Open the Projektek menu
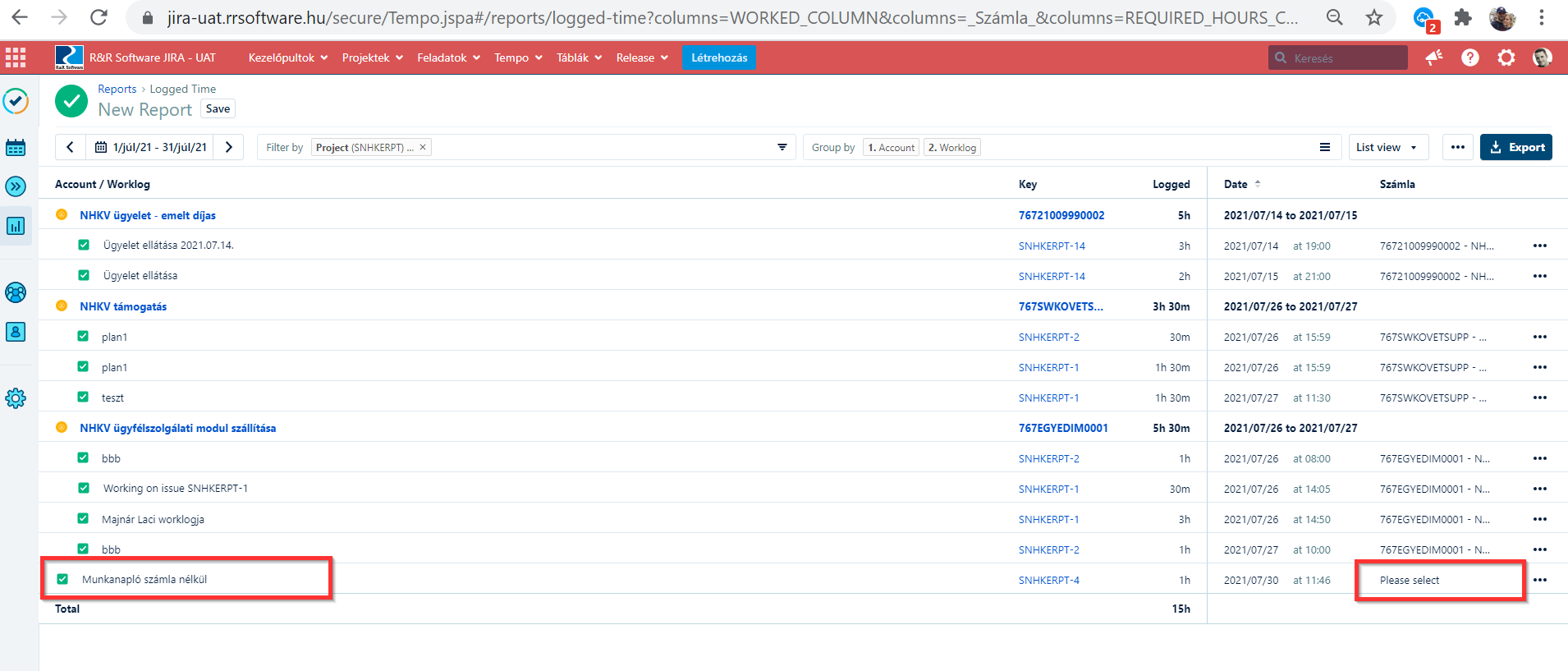This screenshot has height=671, width=1568. pyautogui.click(x=372, y=57)
